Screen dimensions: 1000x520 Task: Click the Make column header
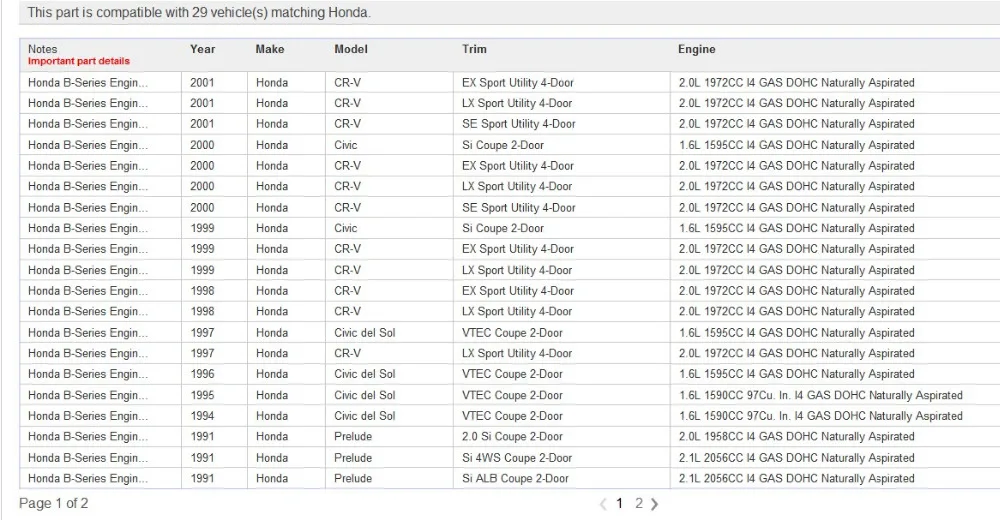270,49
